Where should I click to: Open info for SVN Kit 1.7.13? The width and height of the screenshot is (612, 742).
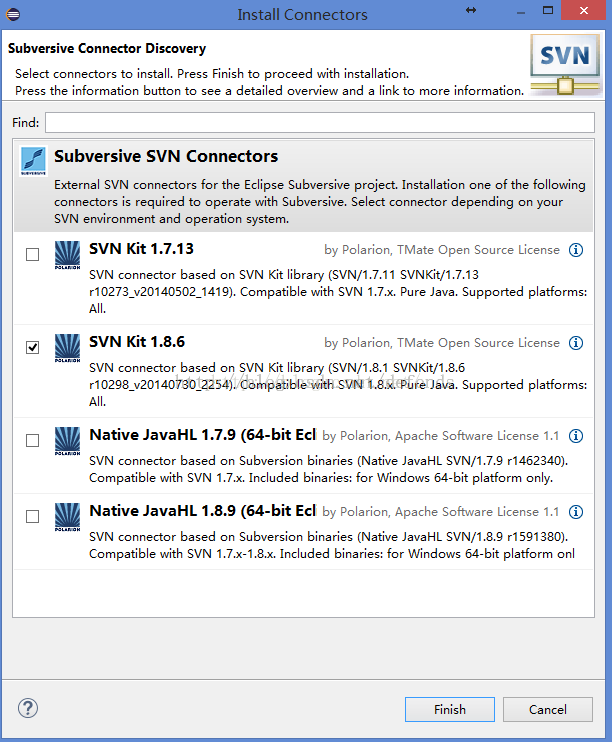click(x=576, y=250)
